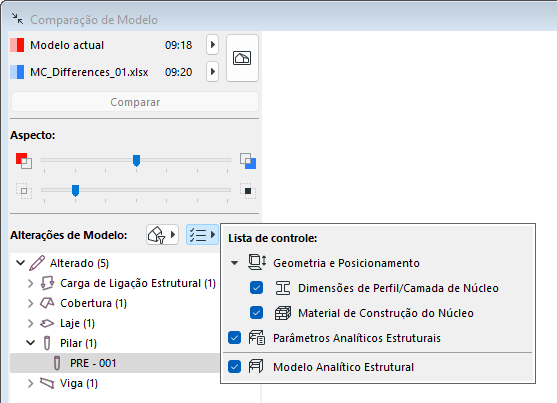Uncheck Modelo Analítico Estrutural
Screen dimensions: 557x403
(234, 366)
